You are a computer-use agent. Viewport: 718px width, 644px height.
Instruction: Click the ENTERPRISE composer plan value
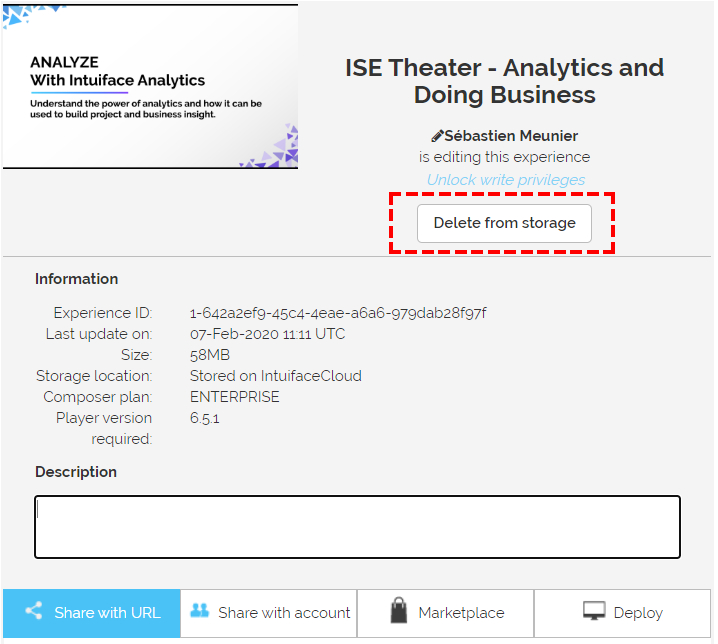tap(234, 397)
